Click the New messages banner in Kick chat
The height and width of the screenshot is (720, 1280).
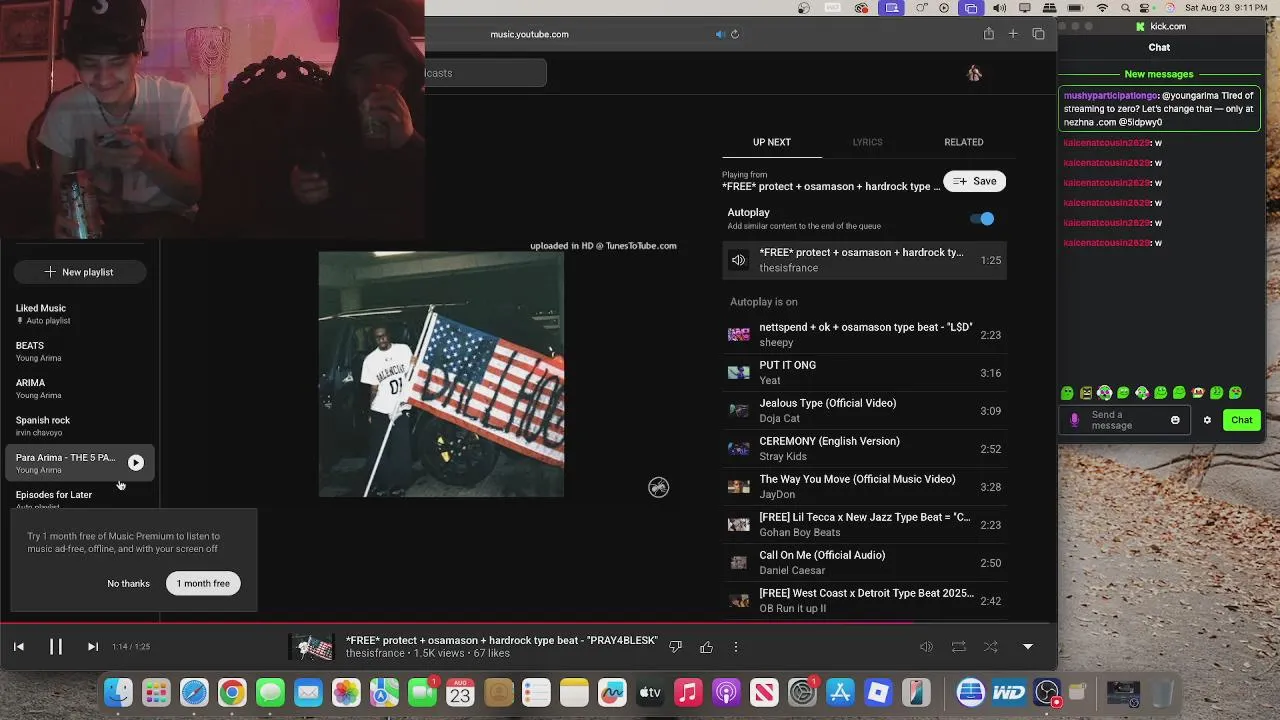tap(1159, 74)
